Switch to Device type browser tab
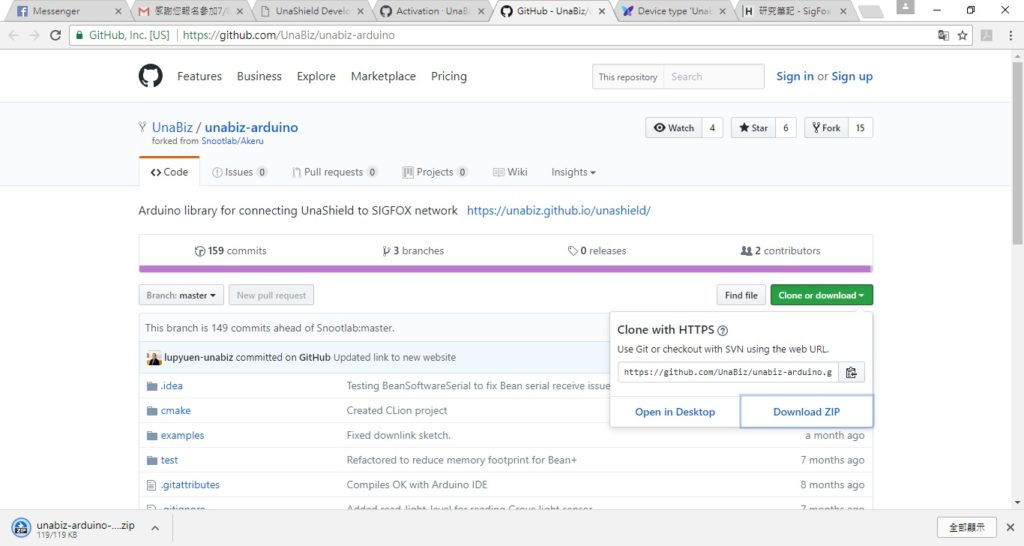The width and height of the screenshot is (1024, 546). coord(673,11)
